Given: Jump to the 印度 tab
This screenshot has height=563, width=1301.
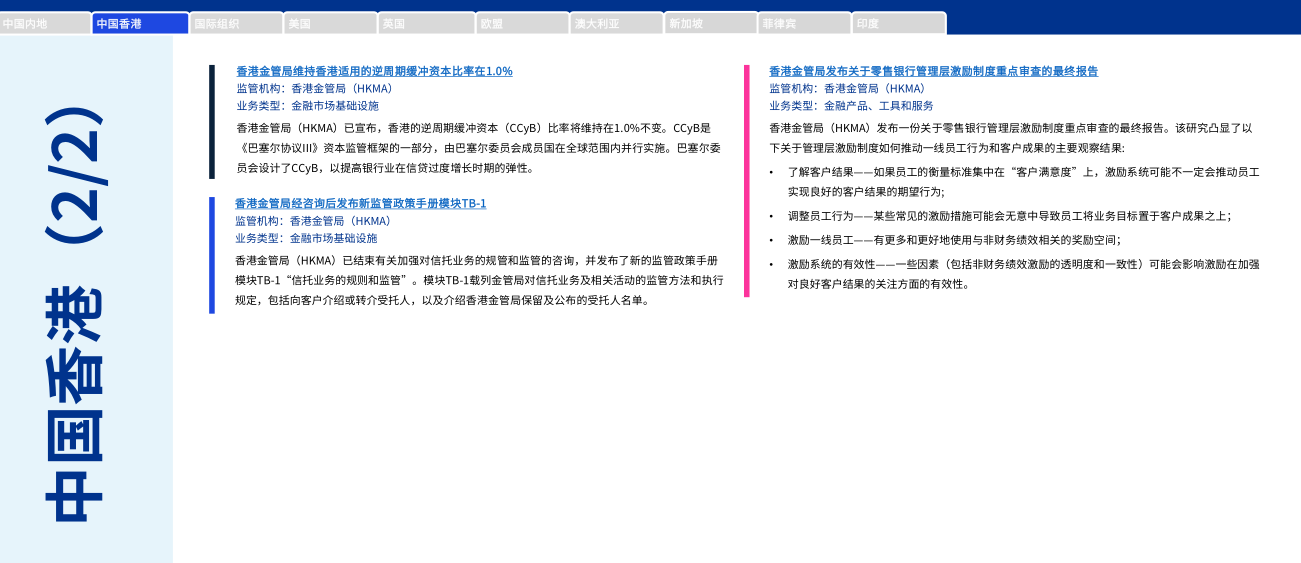Looking at the screenshot, I should 898,23.
